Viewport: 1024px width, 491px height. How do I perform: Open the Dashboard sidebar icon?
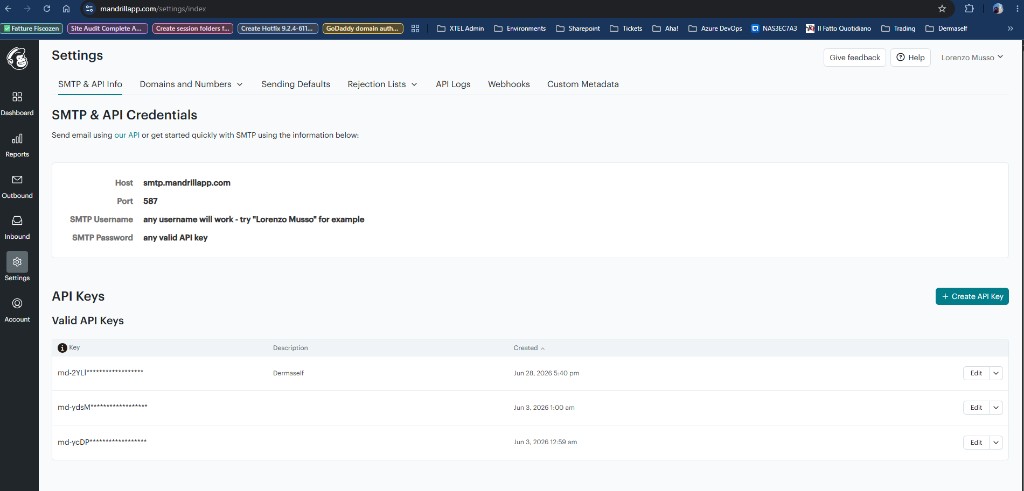tap(17, 97)
